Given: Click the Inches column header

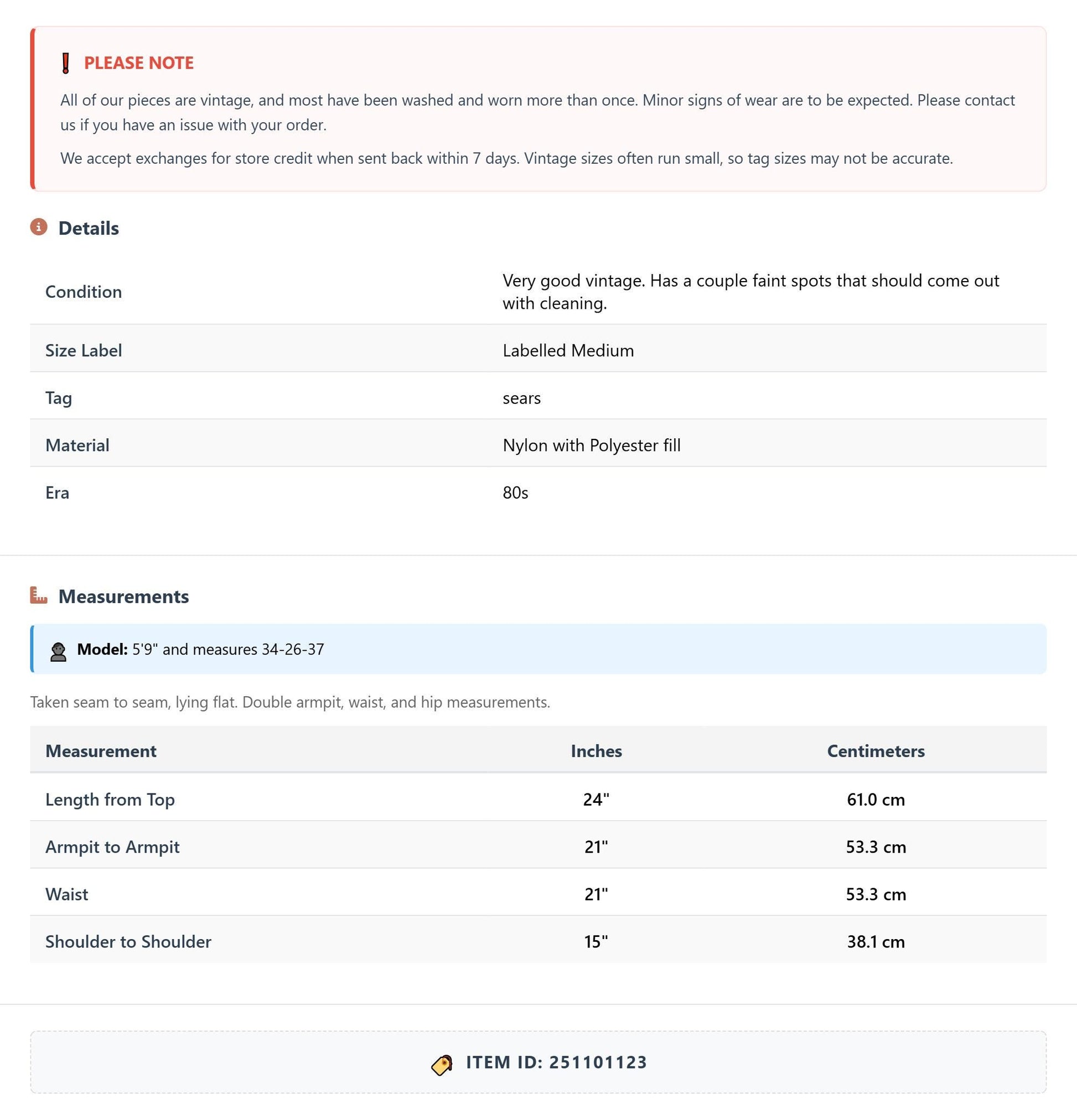Looking at the screenshot, I should coord(596,751).
